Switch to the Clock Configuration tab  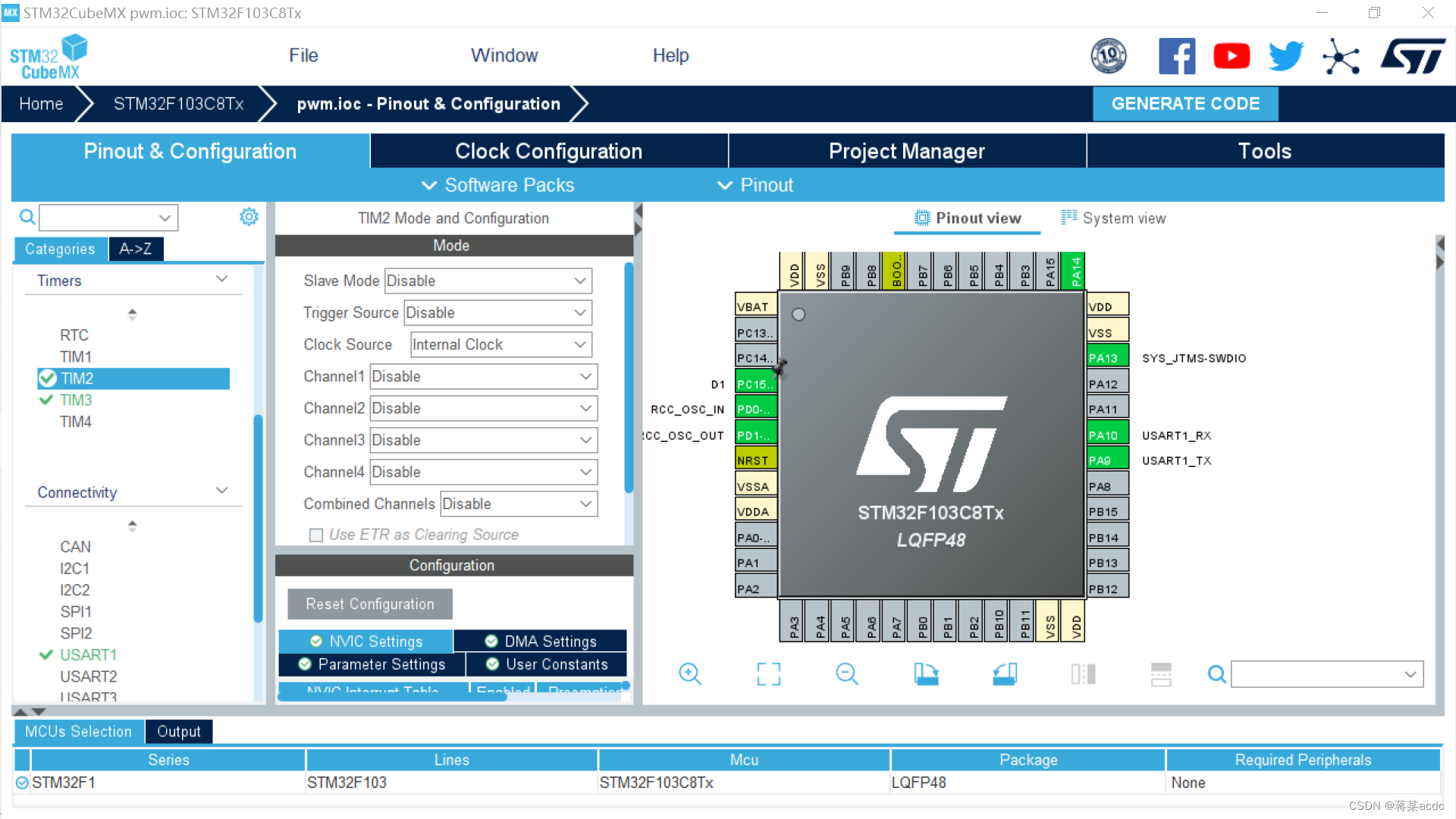(x=548, y=151)
